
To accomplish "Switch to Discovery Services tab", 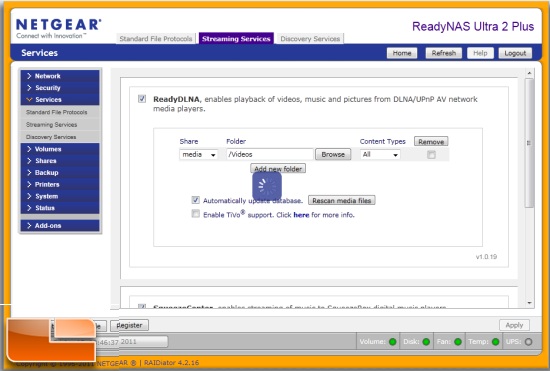I will click(x=310, y=39).
